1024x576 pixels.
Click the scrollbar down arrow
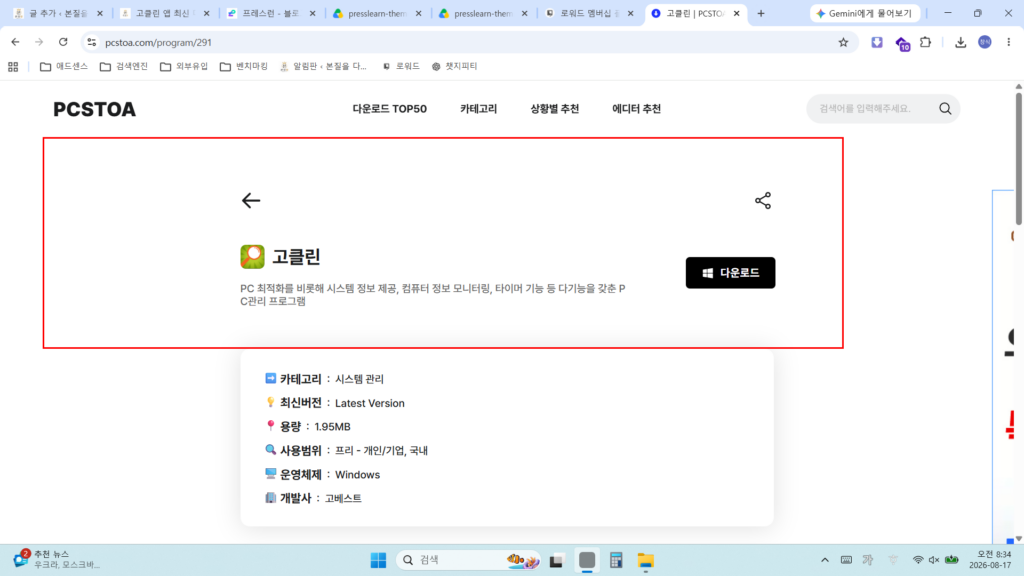pos(1018,539)
